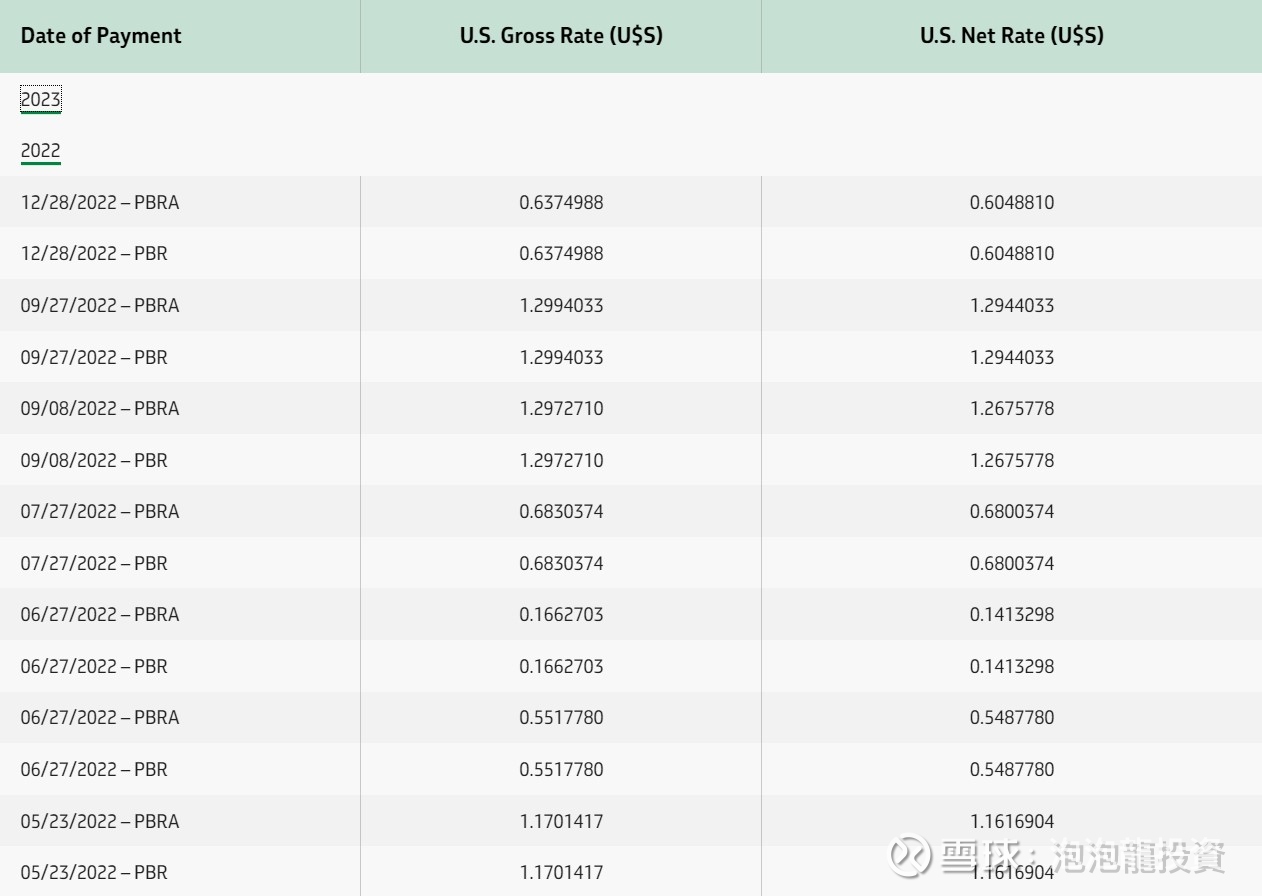The height and width of the screenshot is (896, 1262).
Task: Click the Date of Payment column header
Action: coord(101,36)
